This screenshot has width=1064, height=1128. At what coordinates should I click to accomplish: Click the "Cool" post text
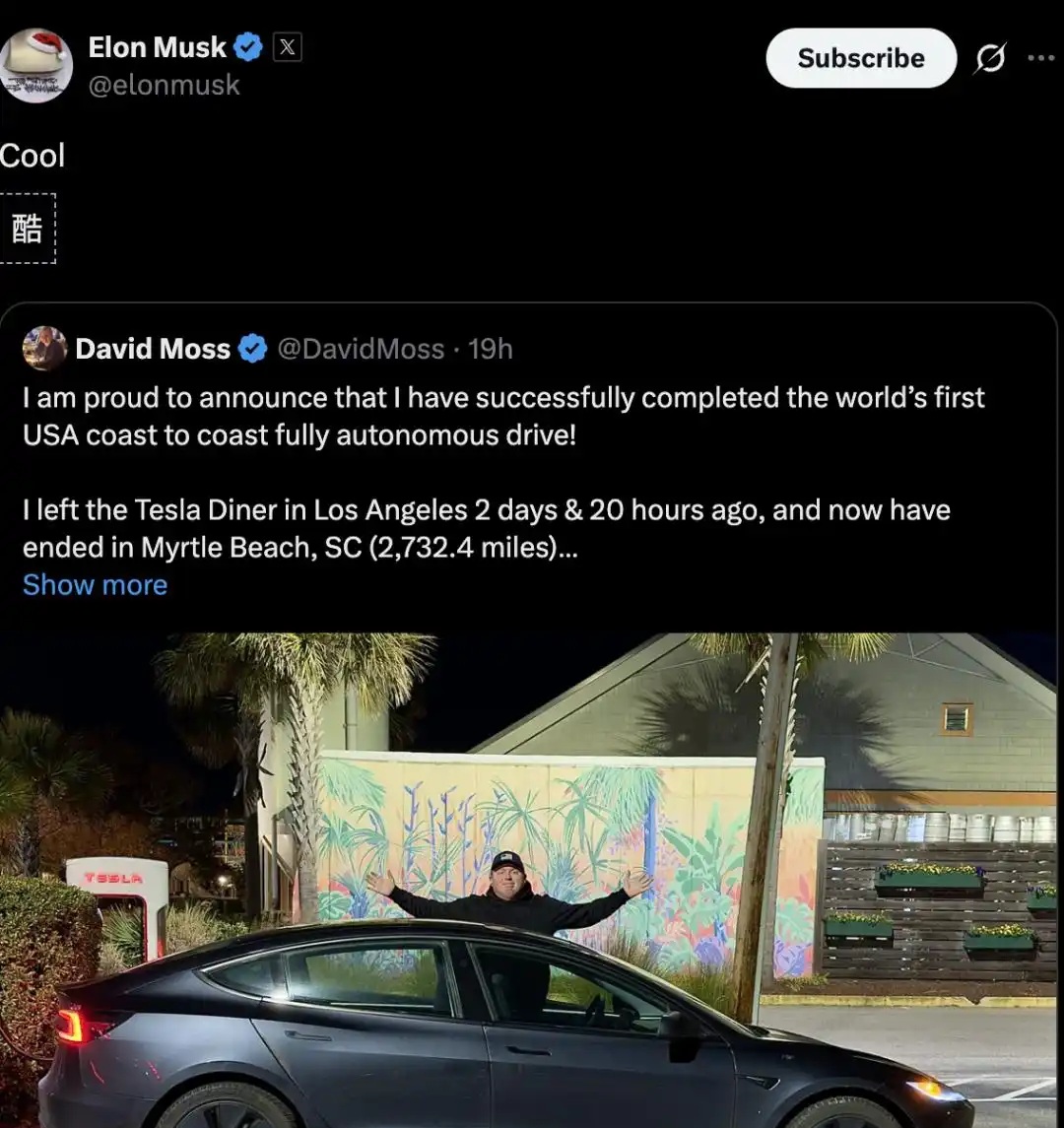click(x=33, y=156)
